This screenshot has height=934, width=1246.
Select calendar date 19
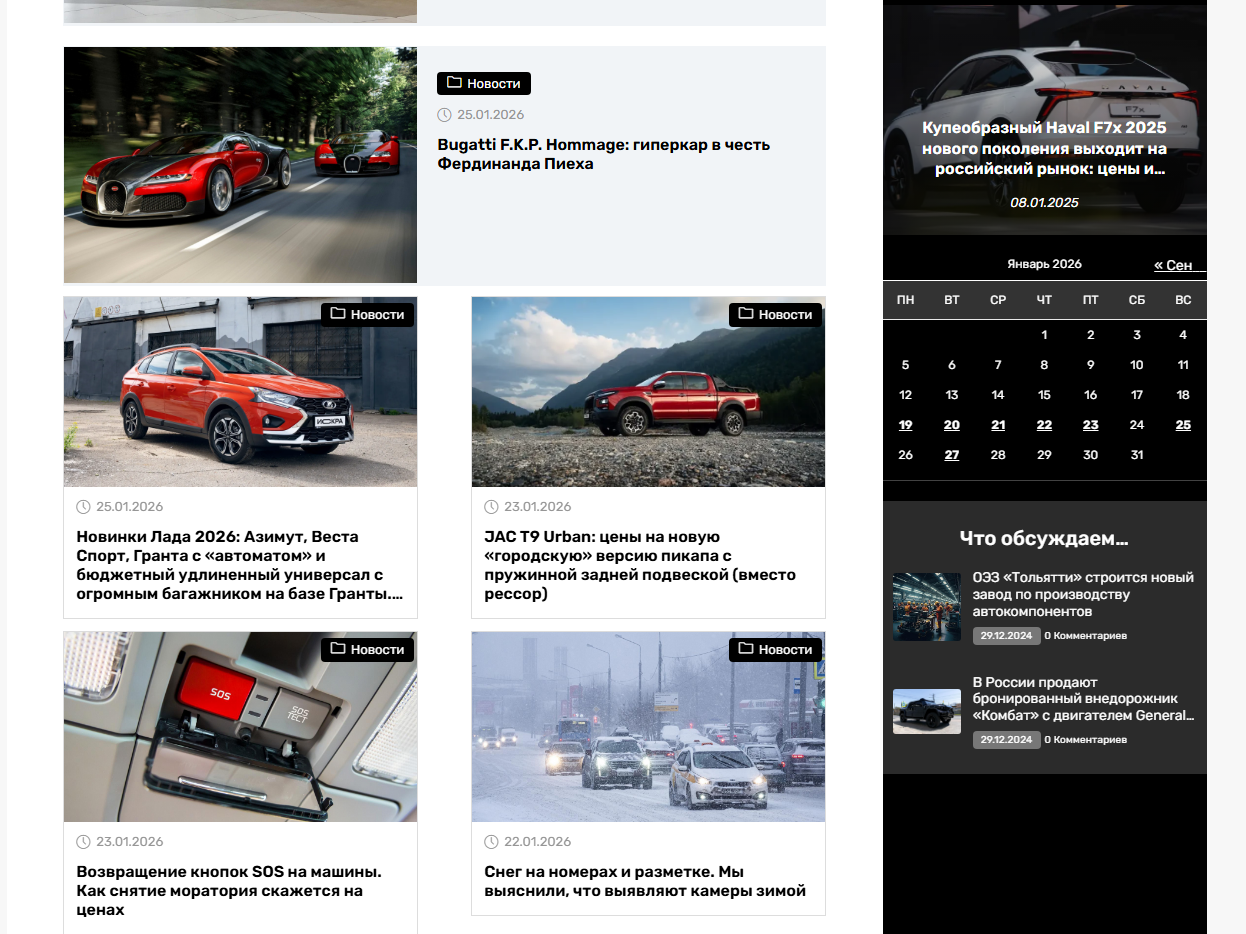coord(905,425)
